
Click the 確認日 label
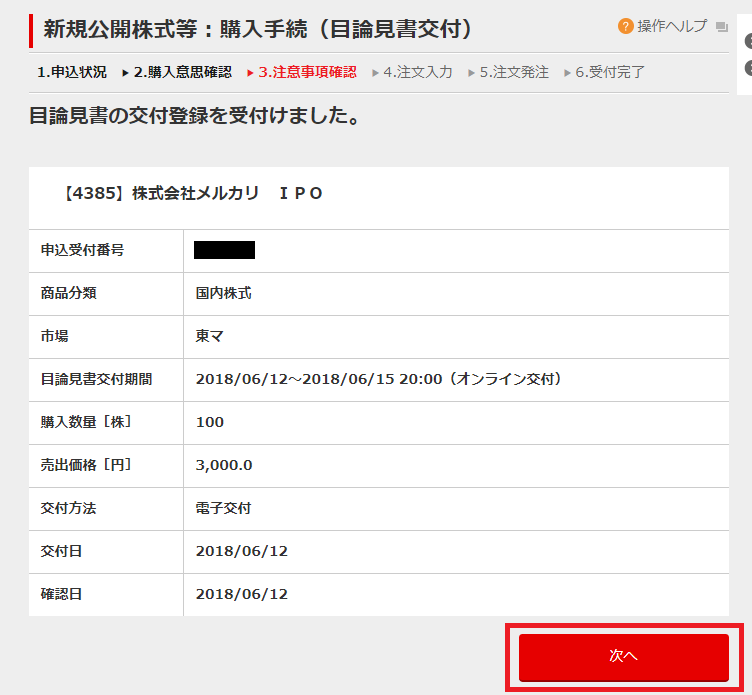click(61, 594)
